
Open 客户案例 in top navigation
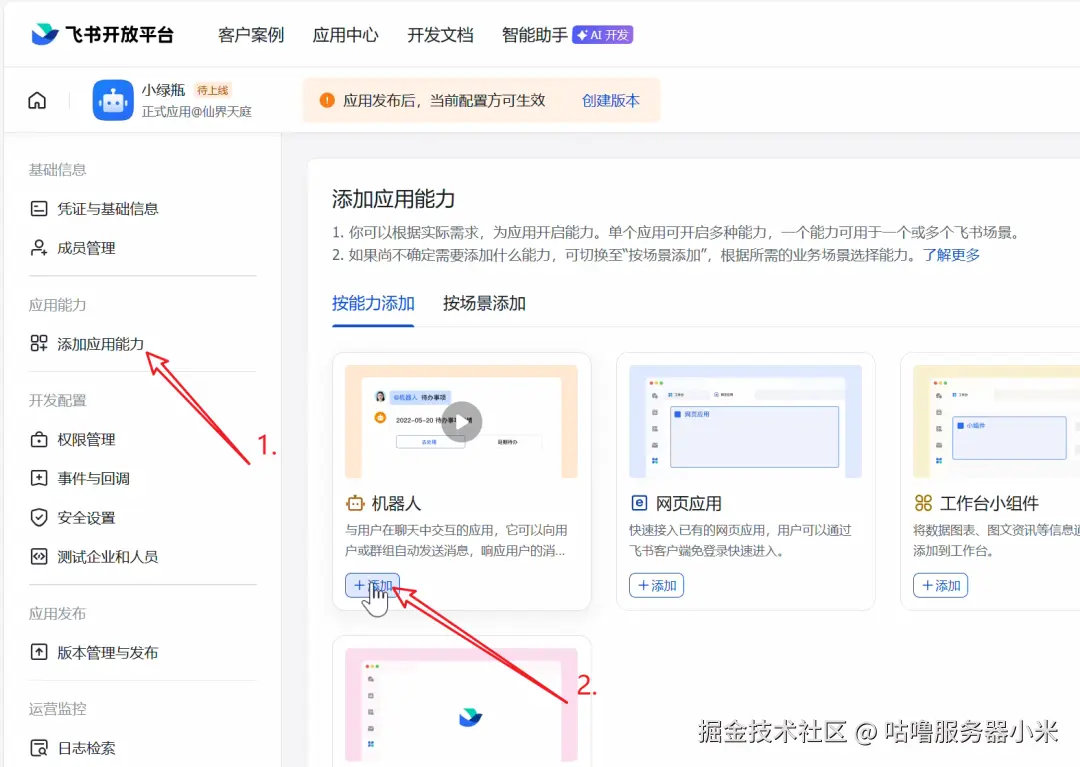[251, 35]
